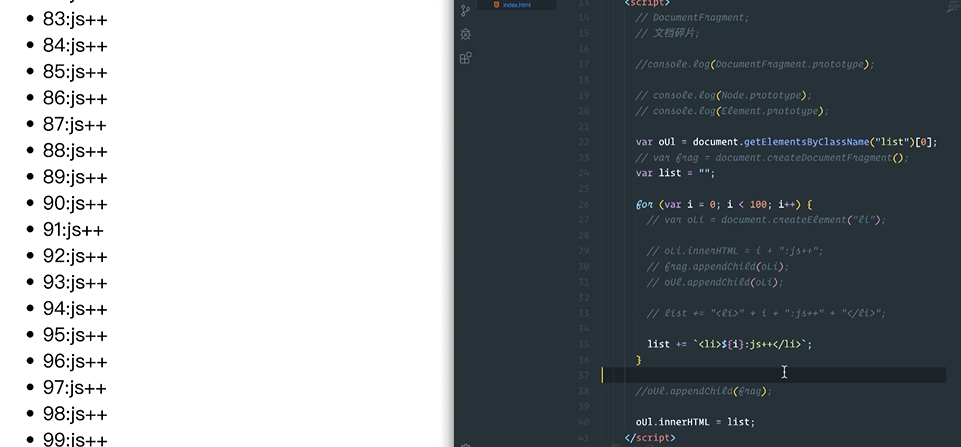Click the for loop header line
This screenshot has height=447, width=961.
724,204
